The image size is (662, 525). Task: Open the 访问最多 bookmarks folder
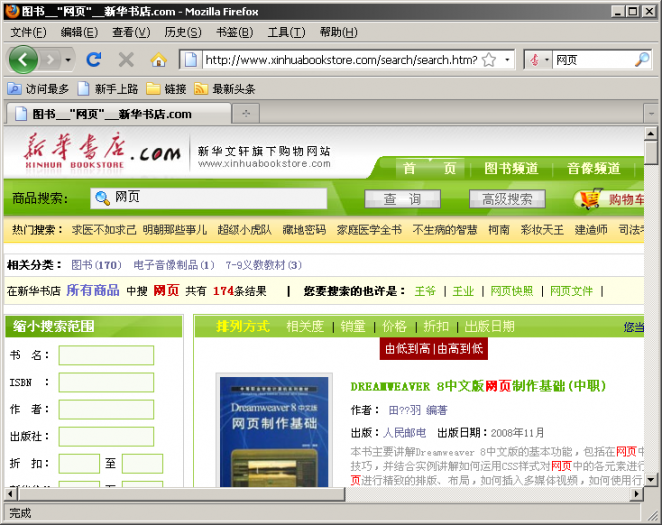tap(38, 89)
